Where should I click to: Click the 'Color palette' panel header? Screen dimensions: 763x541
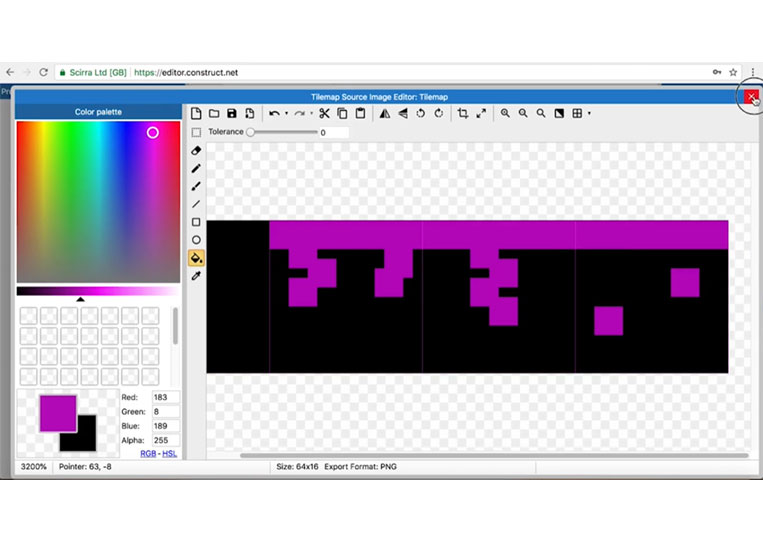pos(98,112)
